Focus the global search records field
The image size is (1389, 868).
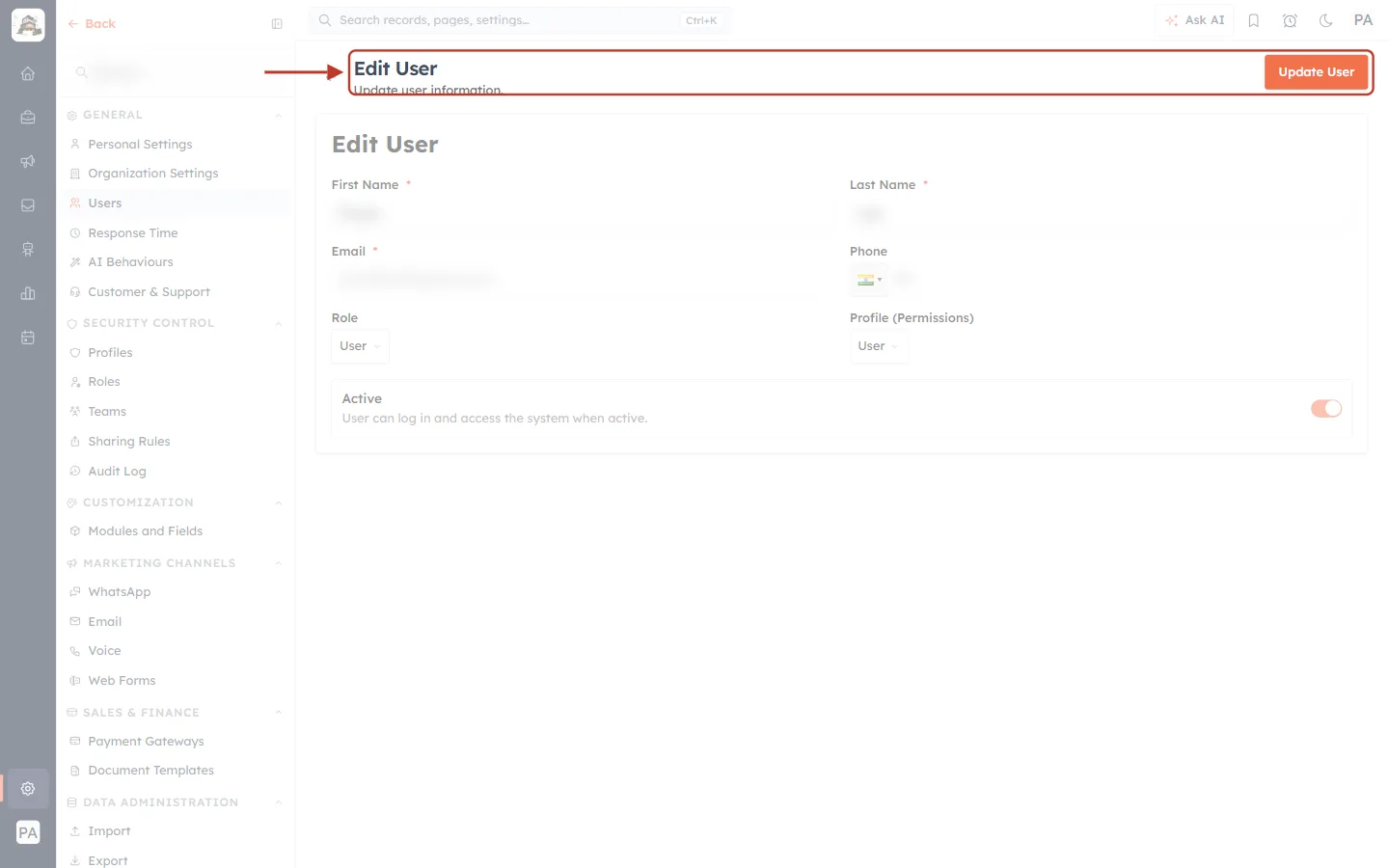pos(520,20)
